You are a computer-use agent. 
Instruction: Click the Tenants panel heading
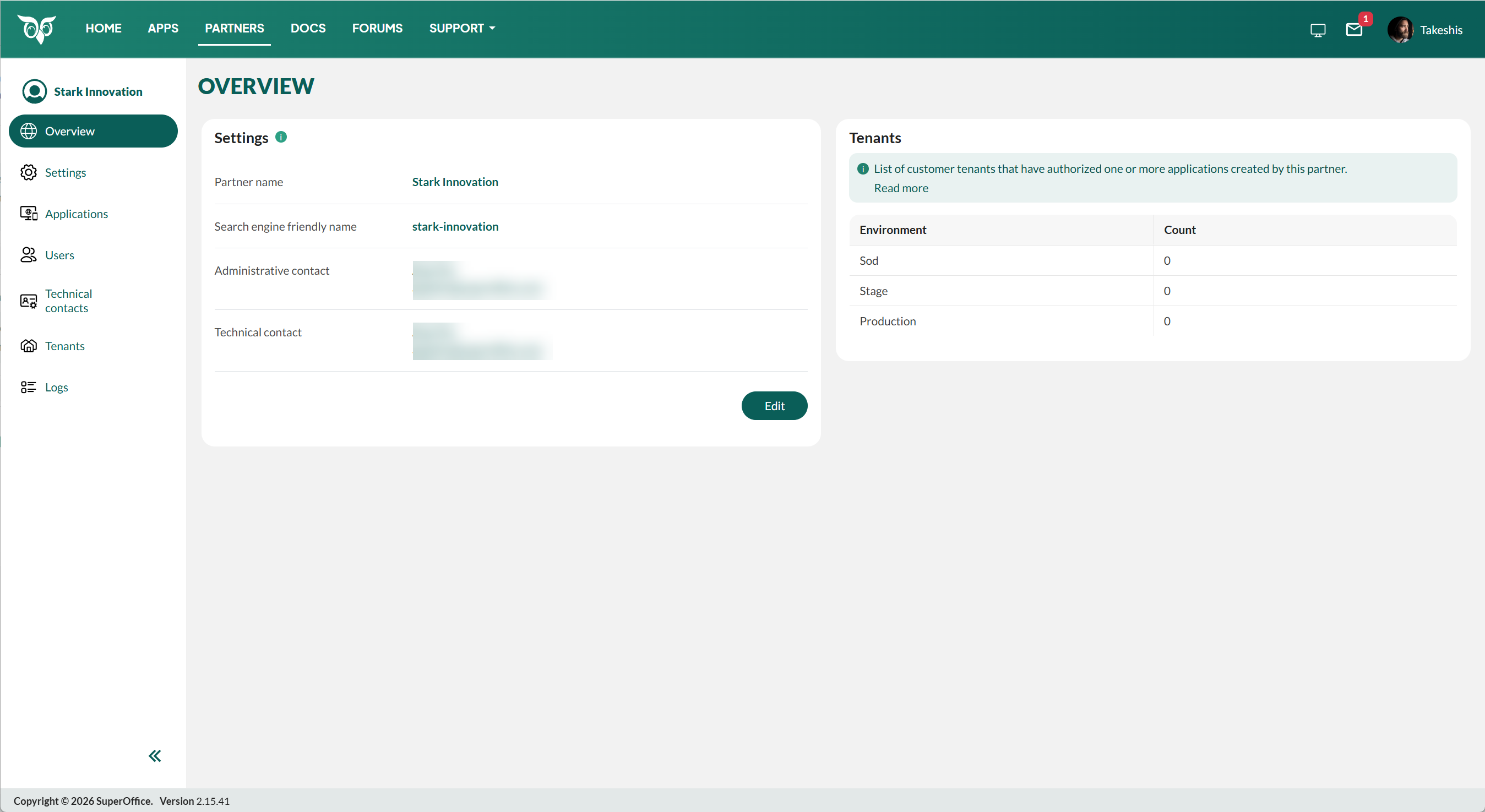(875, 138)
